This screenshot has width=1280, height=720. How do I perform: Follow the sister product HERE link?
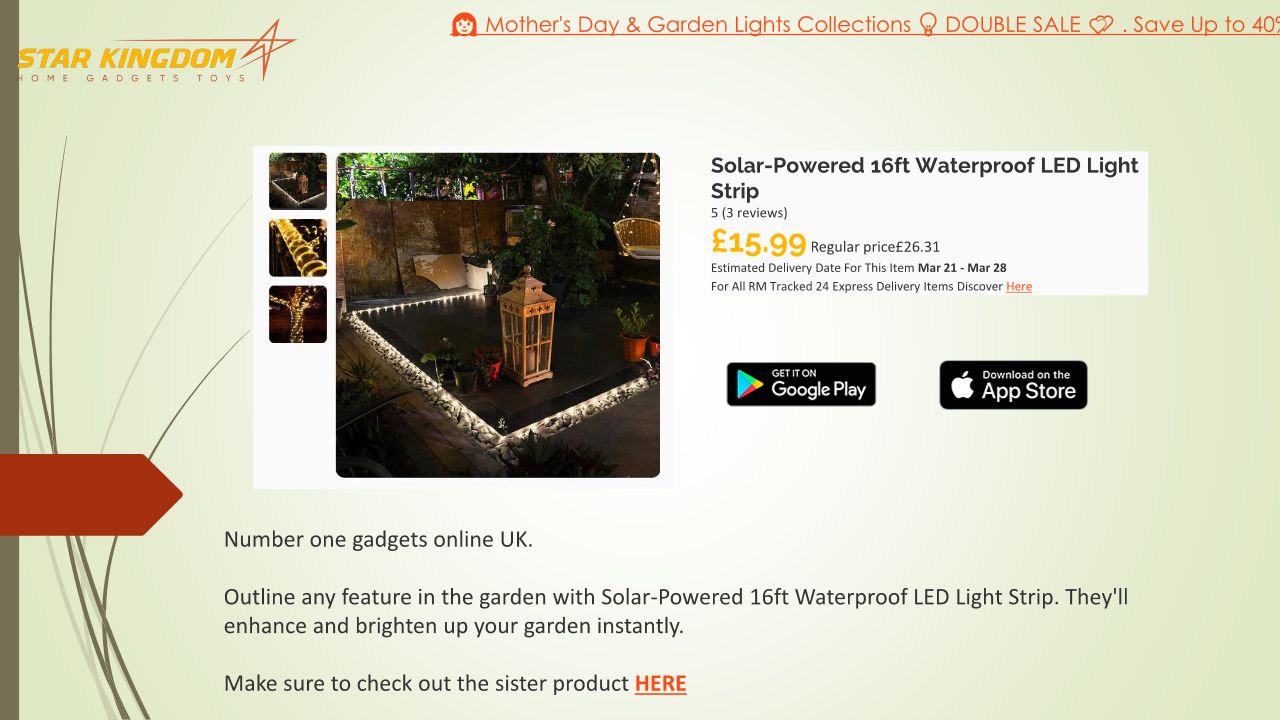[660, 684]
